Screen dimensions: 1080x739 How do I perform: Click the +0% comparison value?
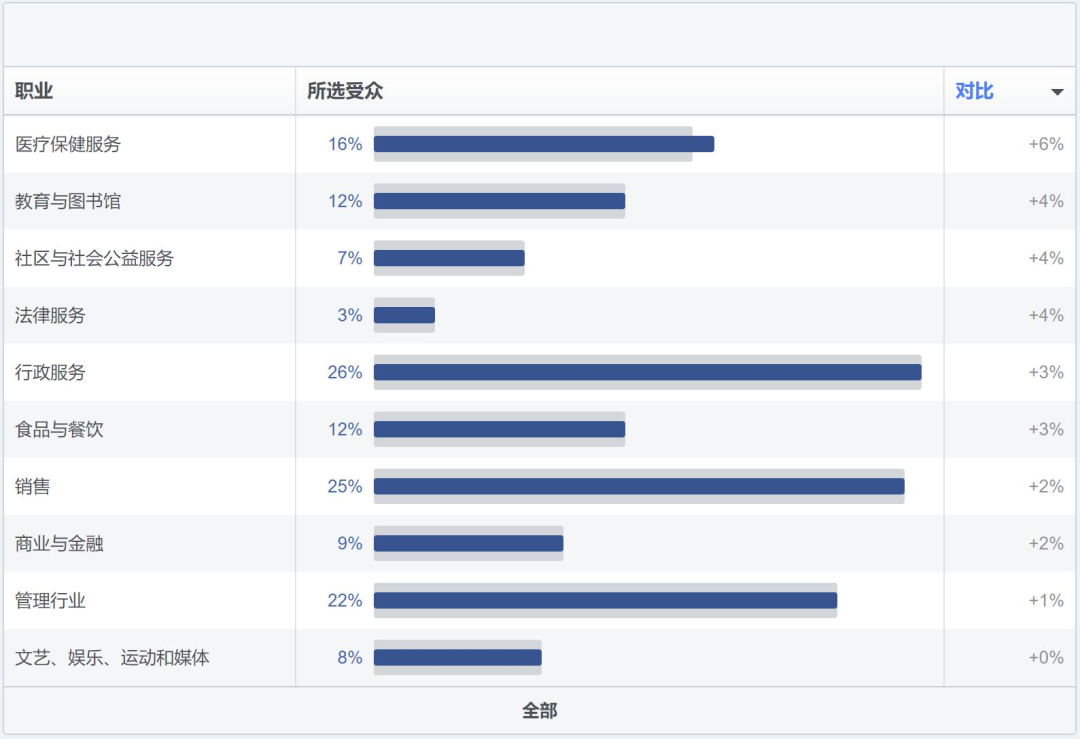[x=1046, y=657]
